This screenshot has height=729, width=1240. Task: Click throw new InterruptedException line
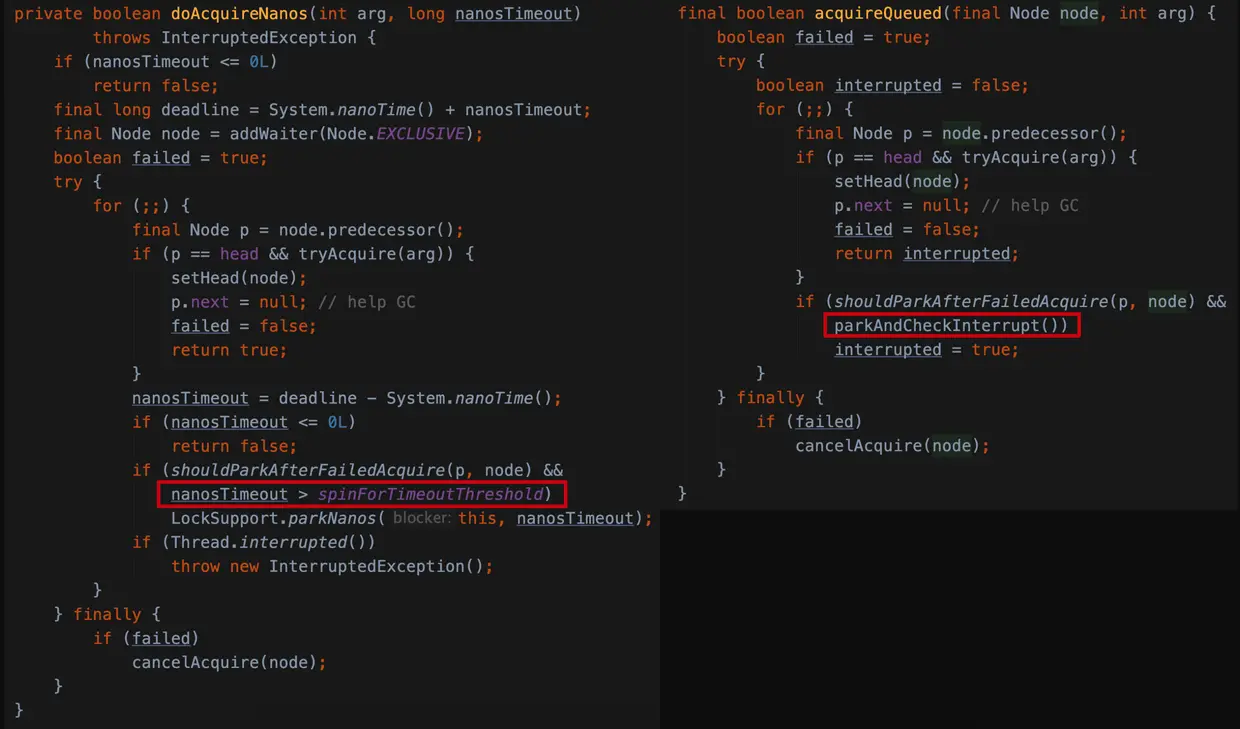click(x=332, y=566)
